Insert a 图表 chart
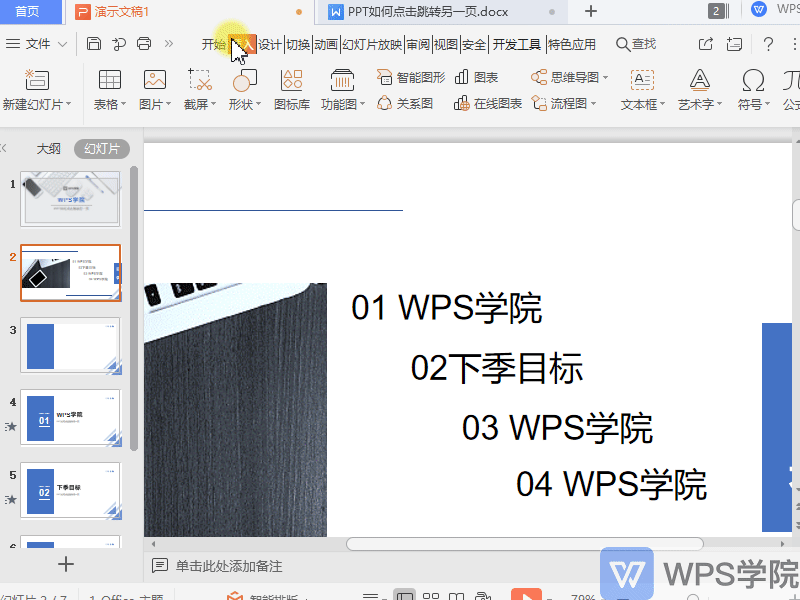This screenshot has width=800, height=600. (x=476, y=78)
